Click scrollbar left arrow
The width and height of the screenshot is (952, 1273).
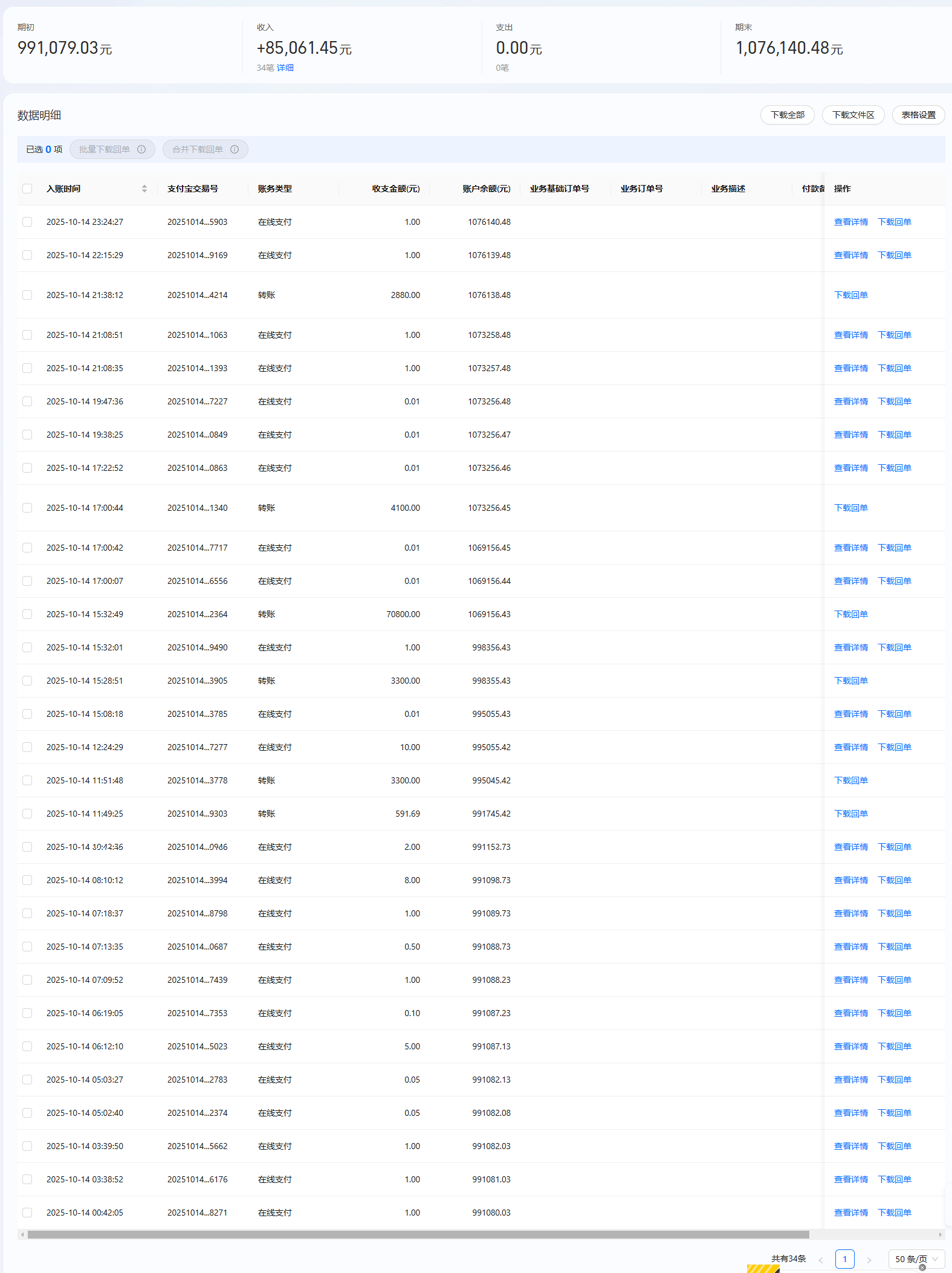point(22,1234)
